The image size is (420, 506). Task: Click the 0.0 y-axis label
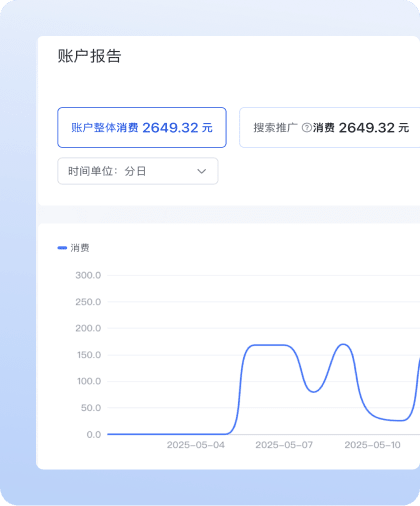tap(94, 434)
